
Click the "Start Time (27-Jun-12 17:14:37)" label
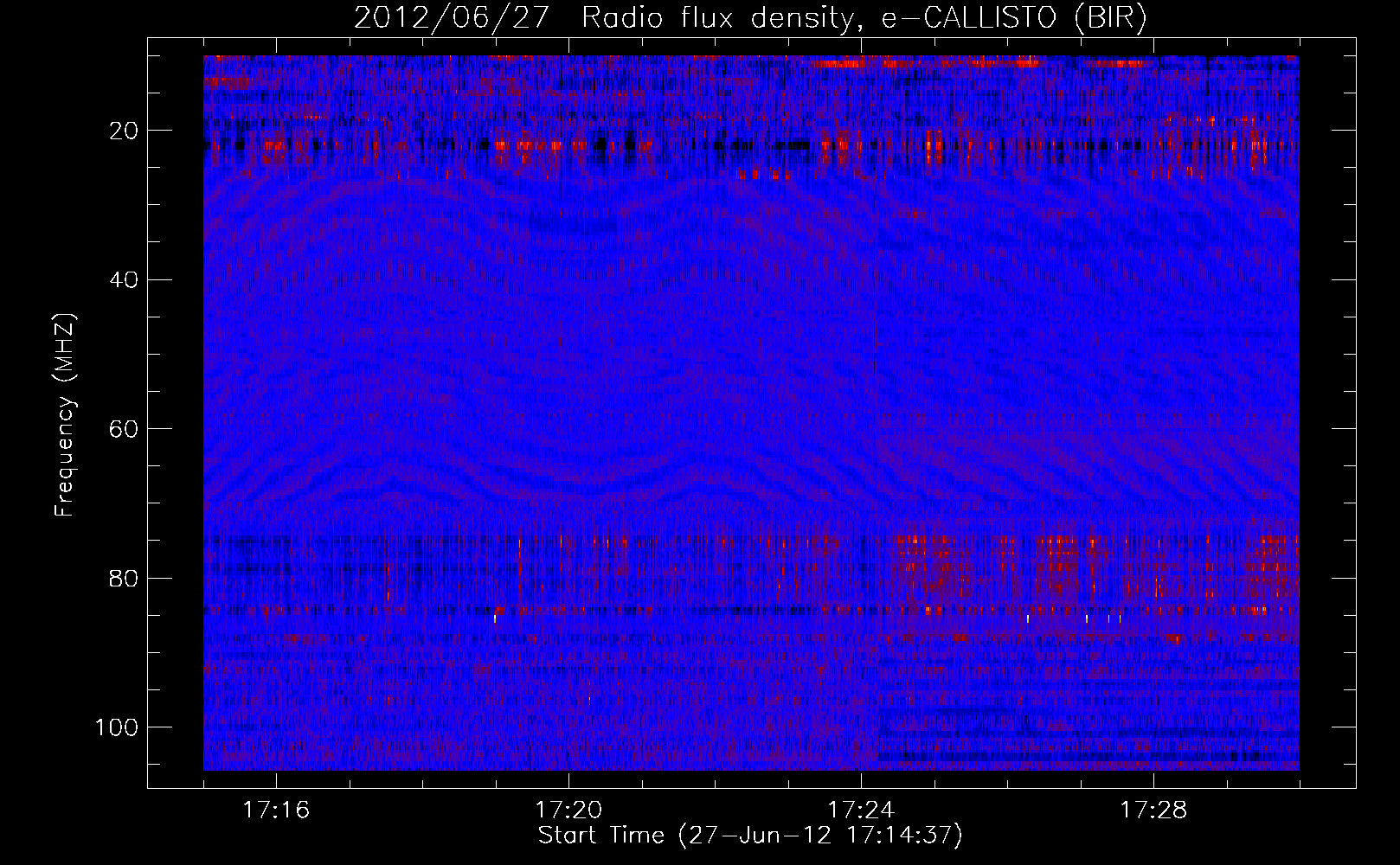750,836
